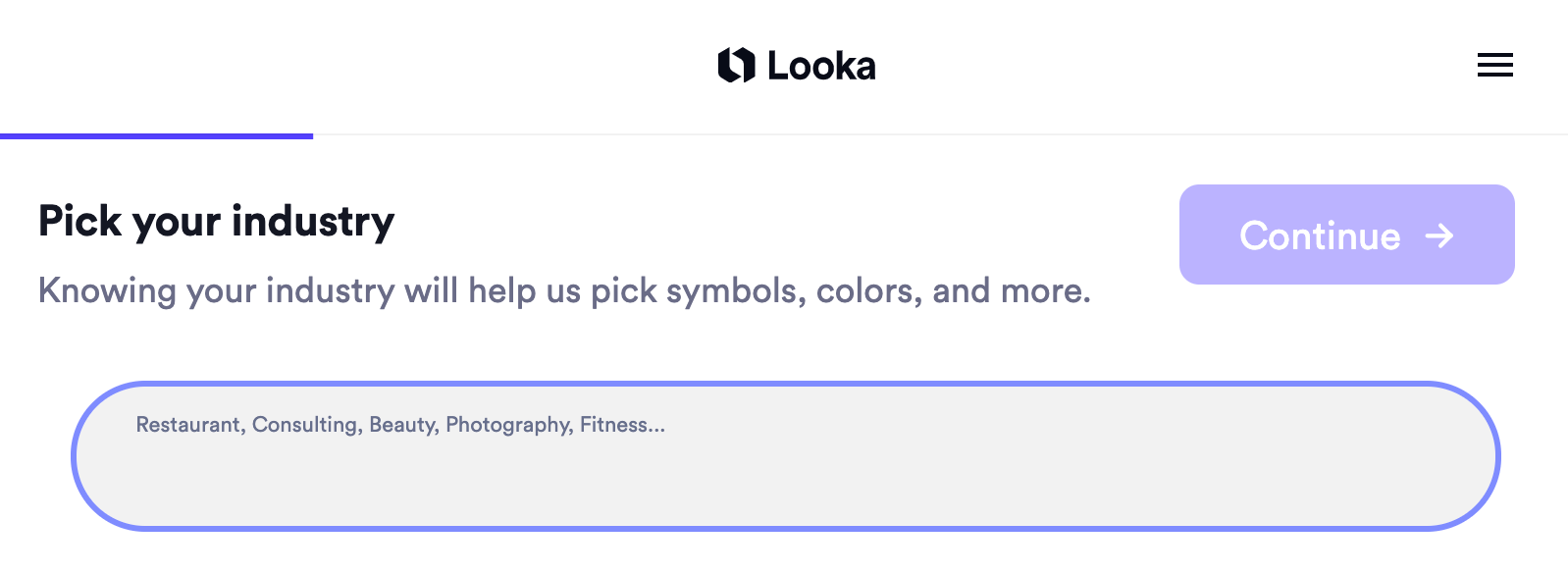Image resolution: width=1568 pixels, height=573 pixels.
Task: Click the "Knowing your industry" subtitle text
Action: coord(564,291)
